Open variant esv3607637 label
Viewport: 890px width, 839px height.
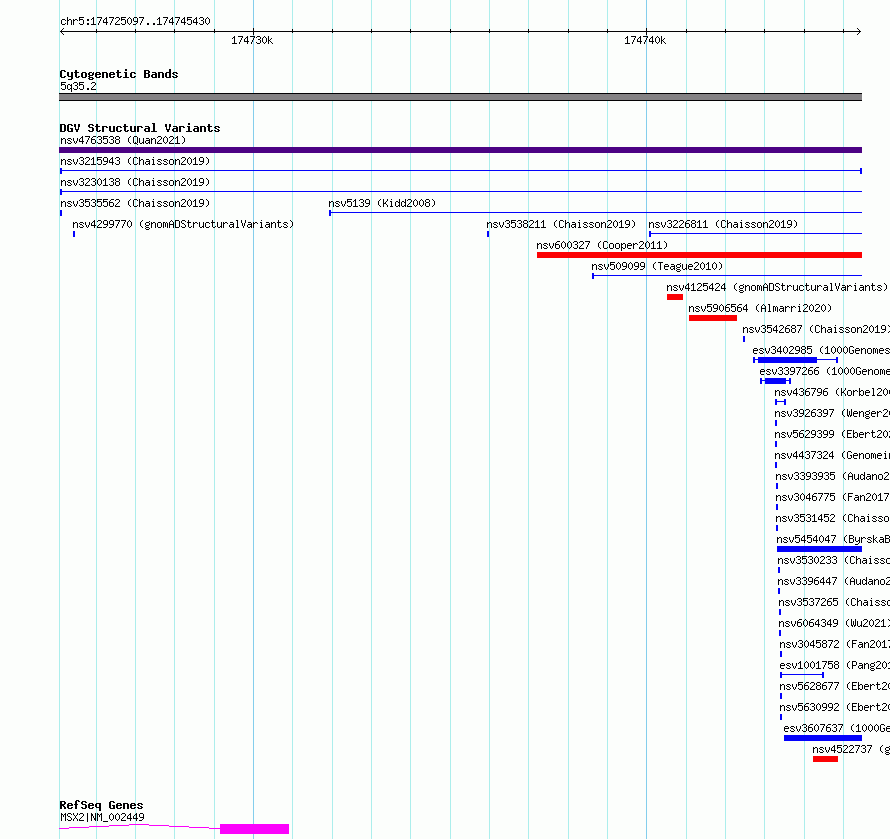point(836,728)
